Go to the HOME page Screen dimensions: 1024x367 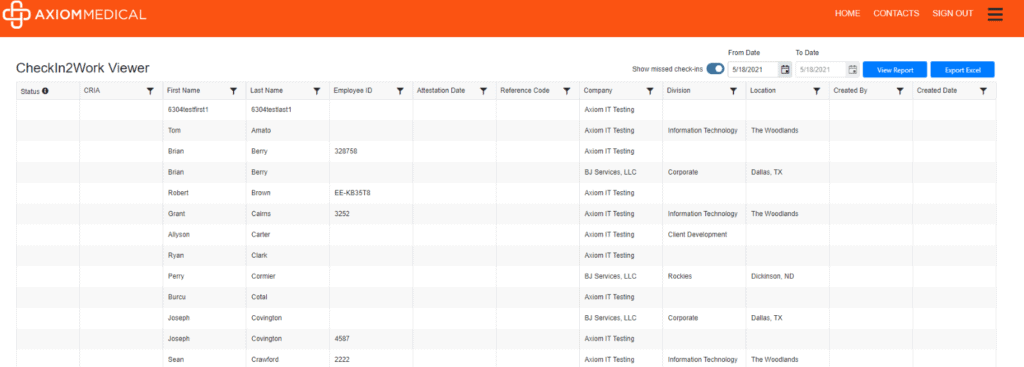click(848, 13)
